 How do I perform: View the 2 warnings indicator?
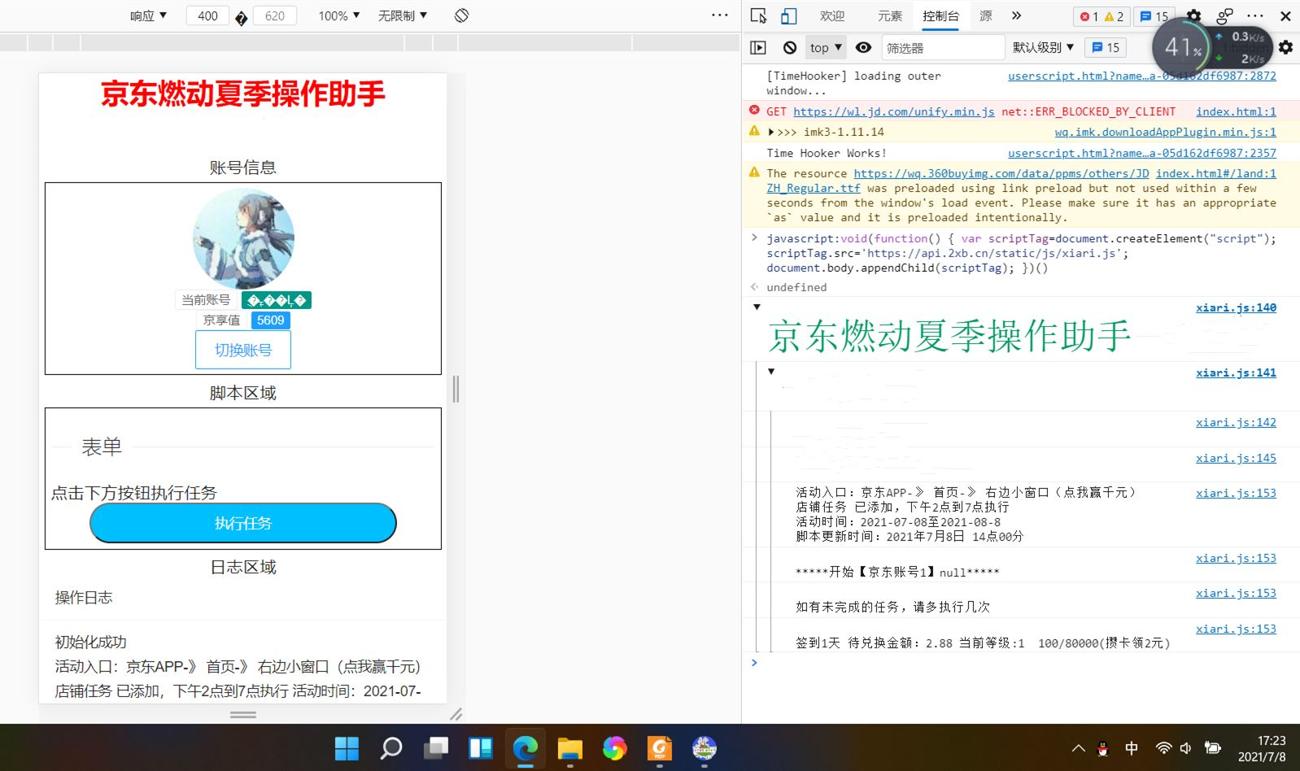pyautogui.click(x=1113, y=16)
